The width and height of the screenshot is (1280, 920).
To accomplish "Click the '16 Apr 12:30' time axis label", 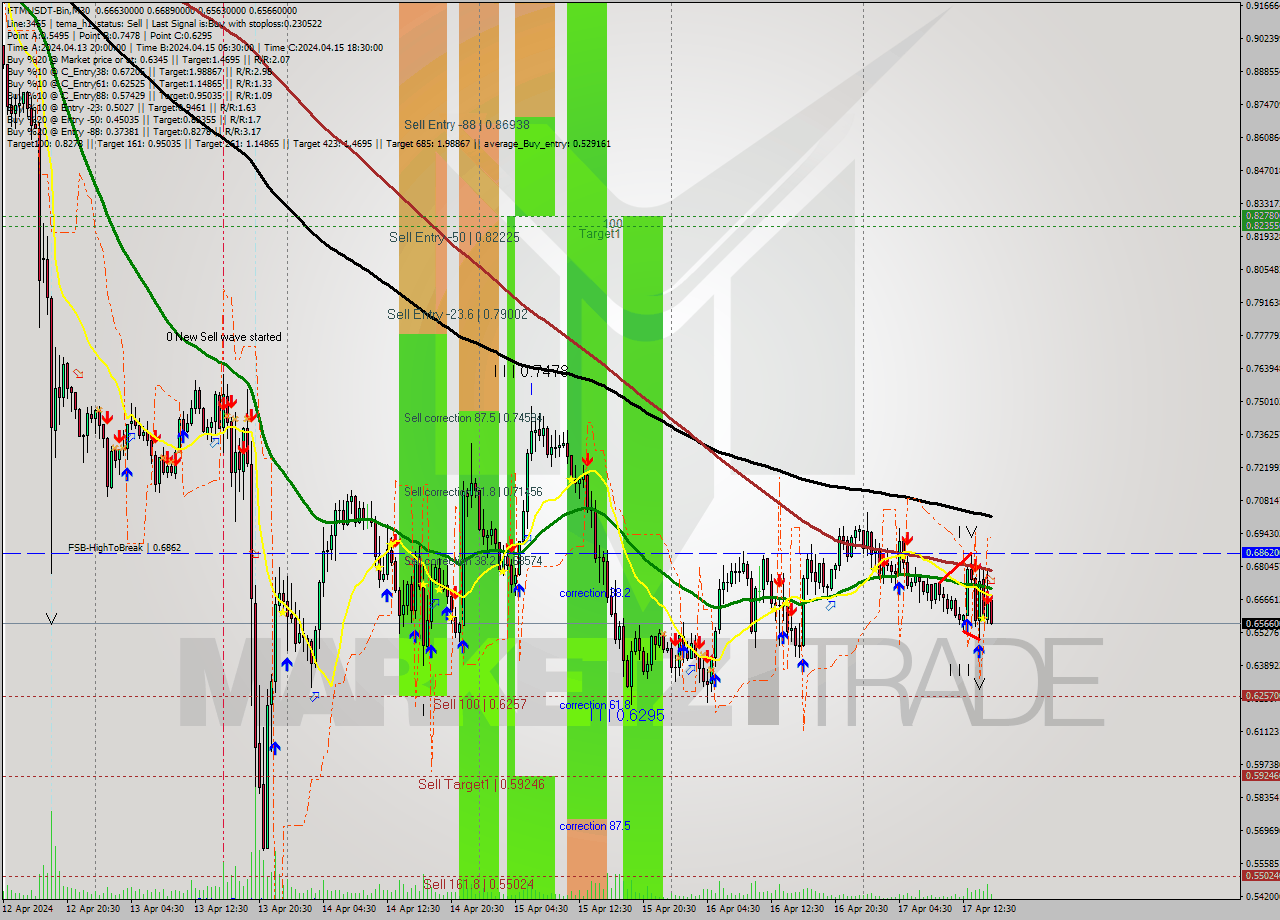I will click(x=798, y=909).
